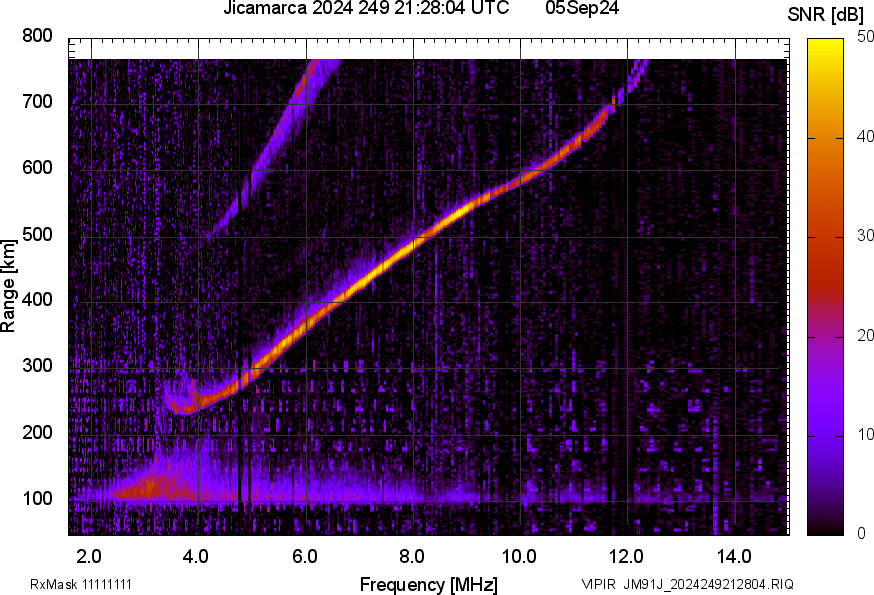Viewport: 874px width, 595px height.
Task: Click the 'VIPIR JM91J_2024249212804.RIQ' filename text
Action: coord(687,584)
